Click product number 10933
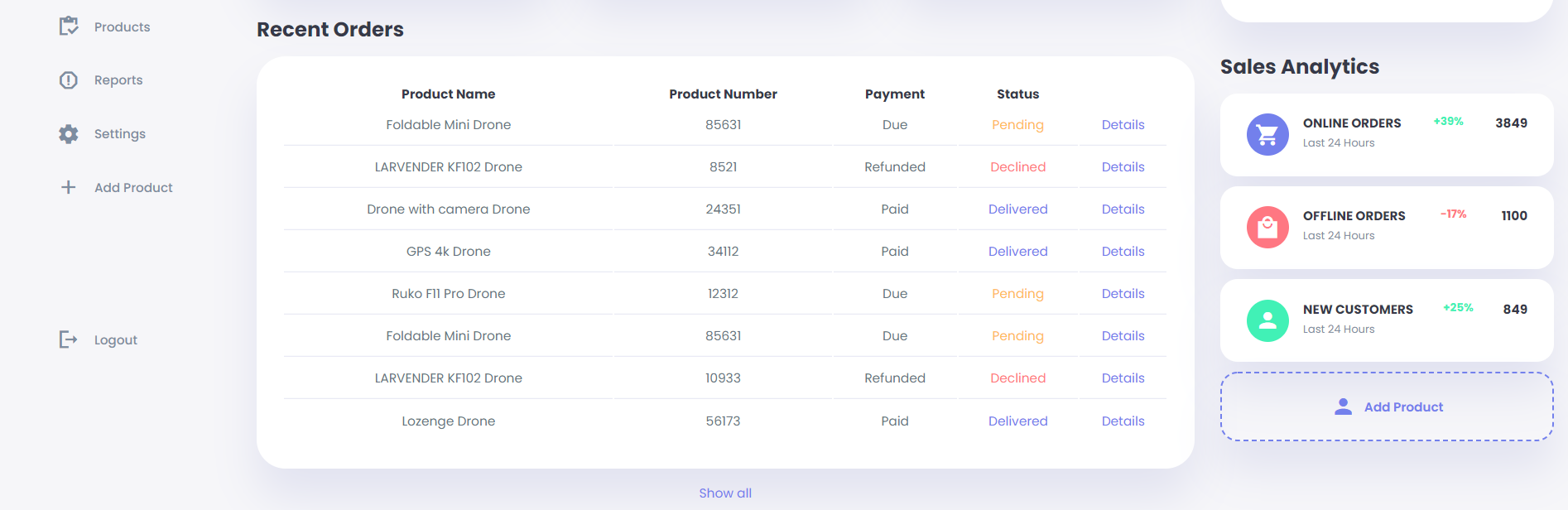Viewport: 1568px width, 510px height. tap(723, 378)
